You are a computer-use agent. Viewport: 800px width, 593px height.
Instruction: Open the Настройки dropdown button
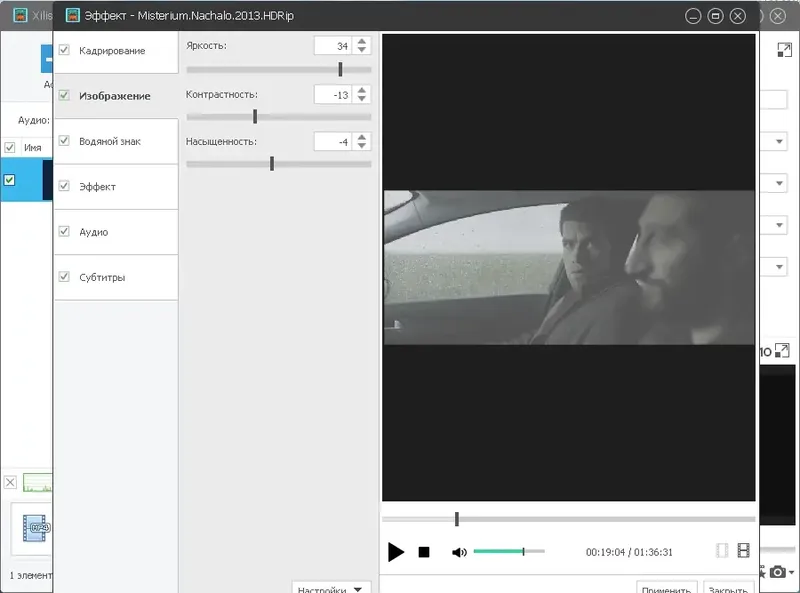332,589
